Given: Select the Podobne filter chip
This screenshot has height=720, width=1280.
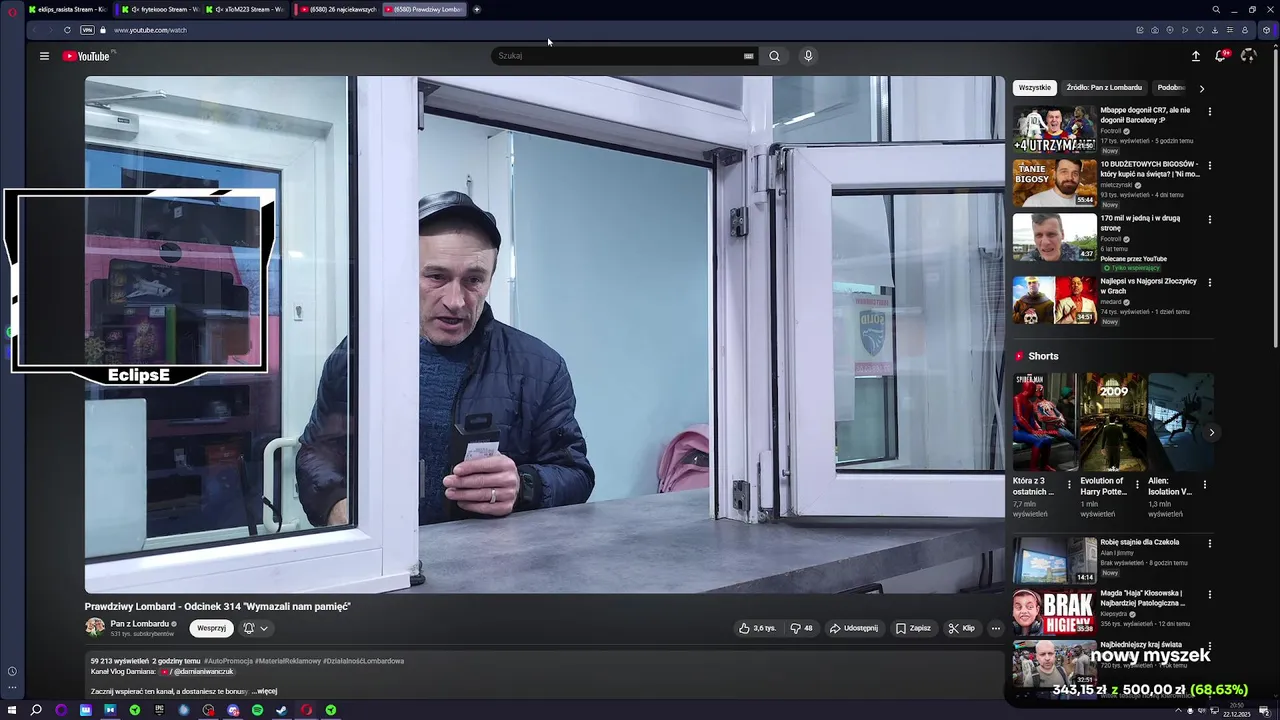Looking at the screenshot, I should click(1171, 87).
